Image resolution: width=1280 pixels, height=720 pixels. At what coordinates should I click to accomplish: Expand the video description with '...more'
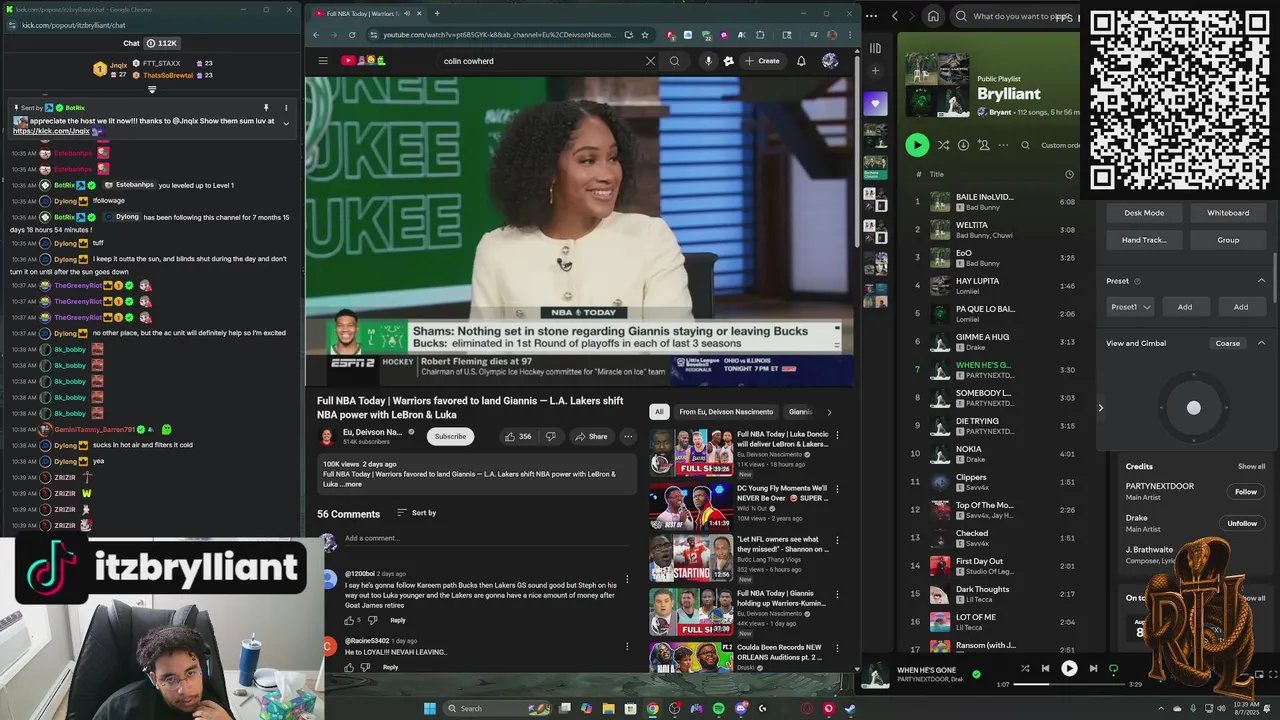coord(350,484)
